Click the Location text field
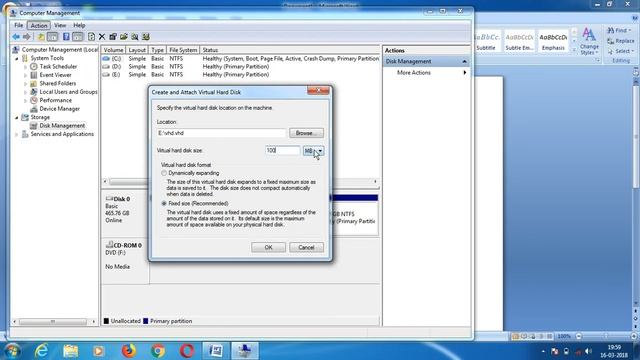Image resolution: width=640 pixels, height=360 pixels. [x=221, y=133]
